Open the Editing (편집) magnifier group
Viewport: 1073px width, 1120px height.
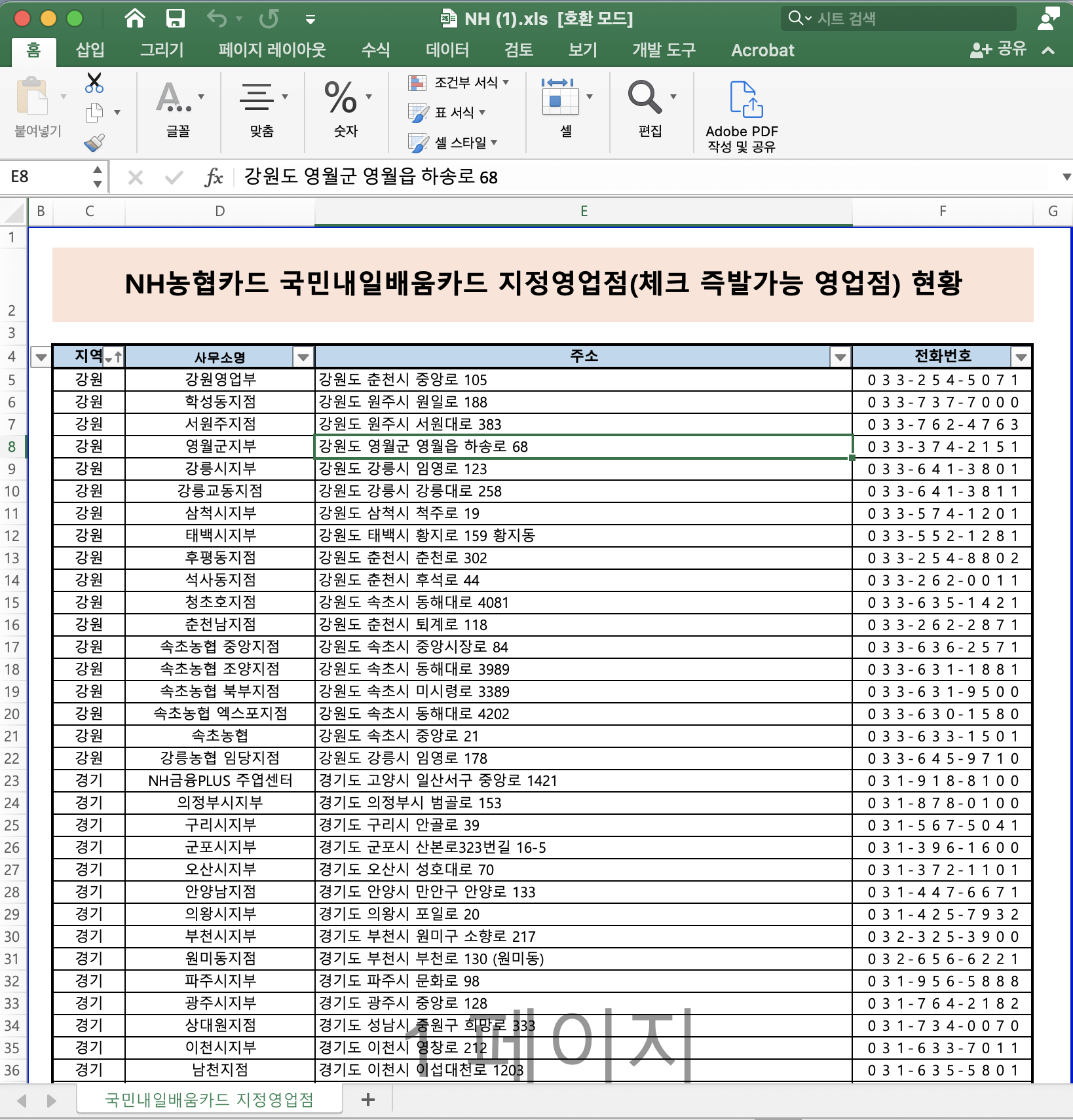650,109
